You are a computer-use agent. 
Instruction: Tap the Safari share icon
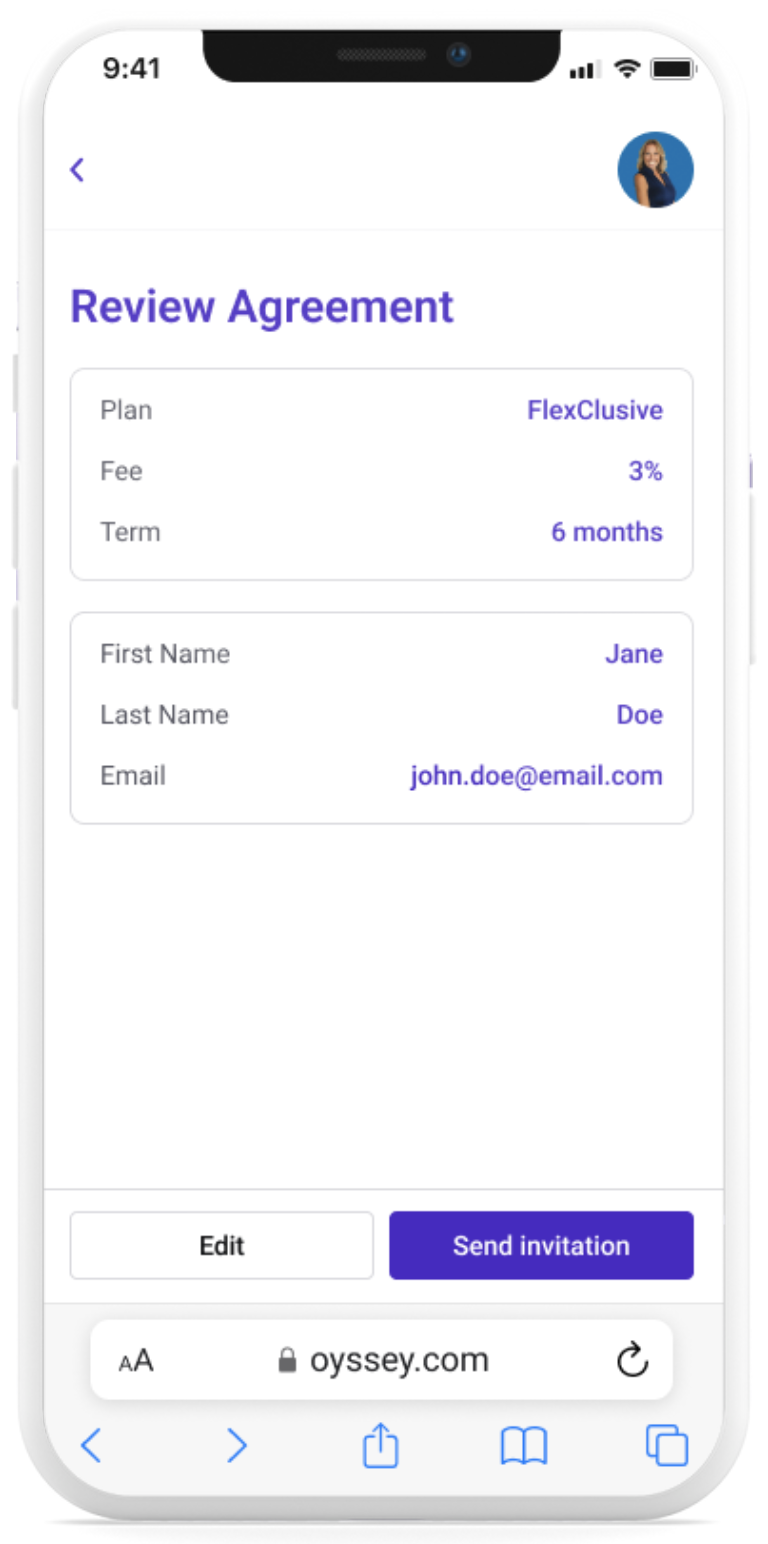click(x=380, y=1446)
